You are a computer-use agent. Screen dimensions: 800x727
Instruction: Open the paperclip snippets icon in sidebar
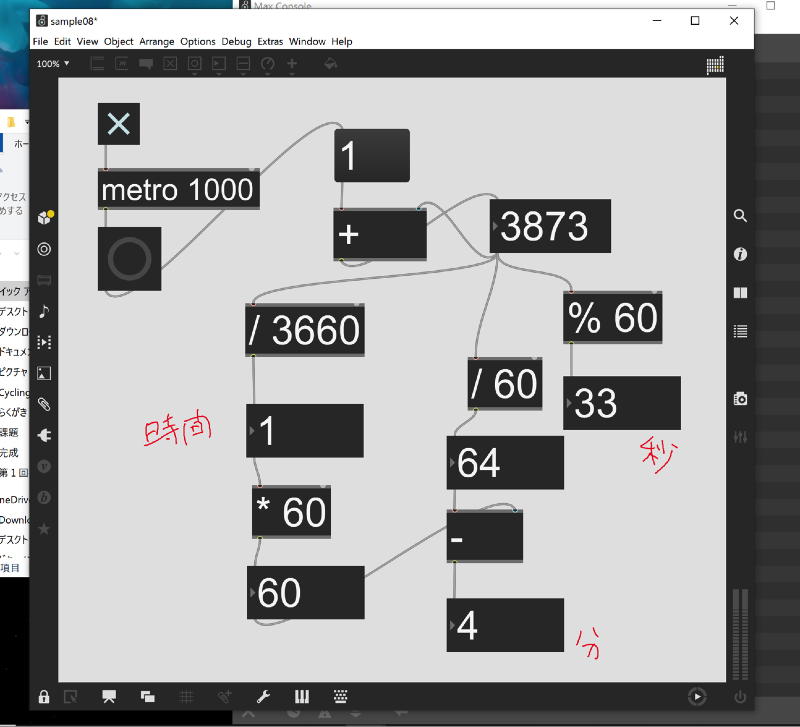pyautogui.click(x=44, y=405)
